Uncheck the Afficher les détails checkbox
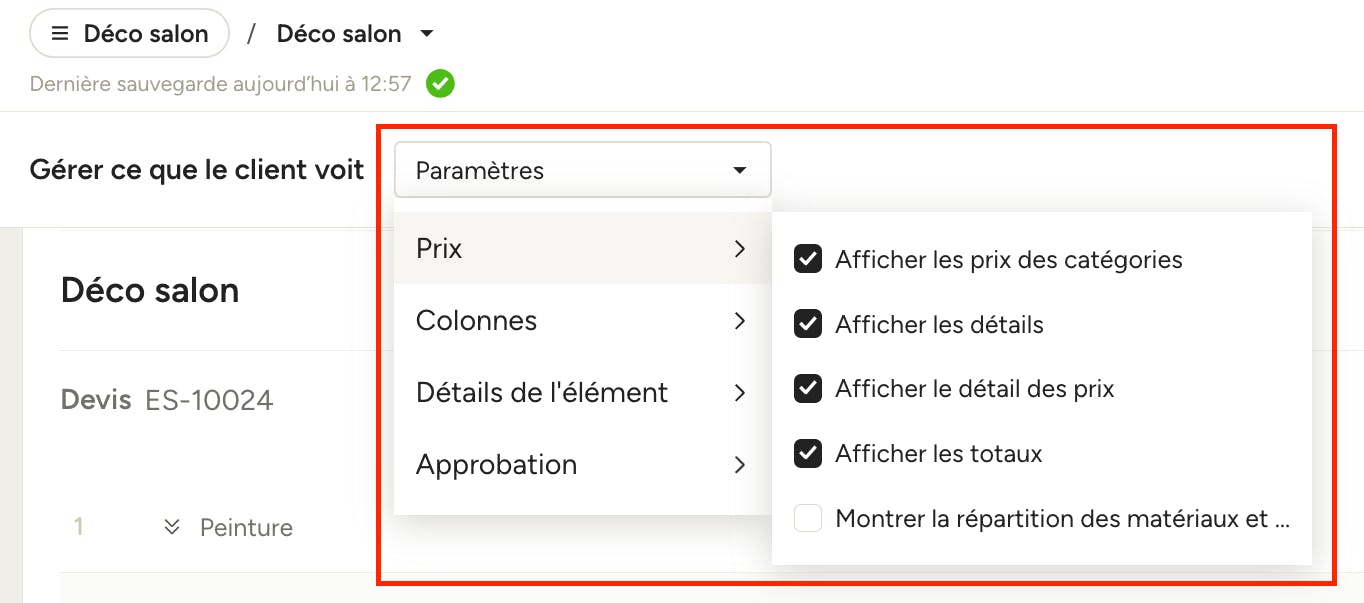 (x=808, y=325)
